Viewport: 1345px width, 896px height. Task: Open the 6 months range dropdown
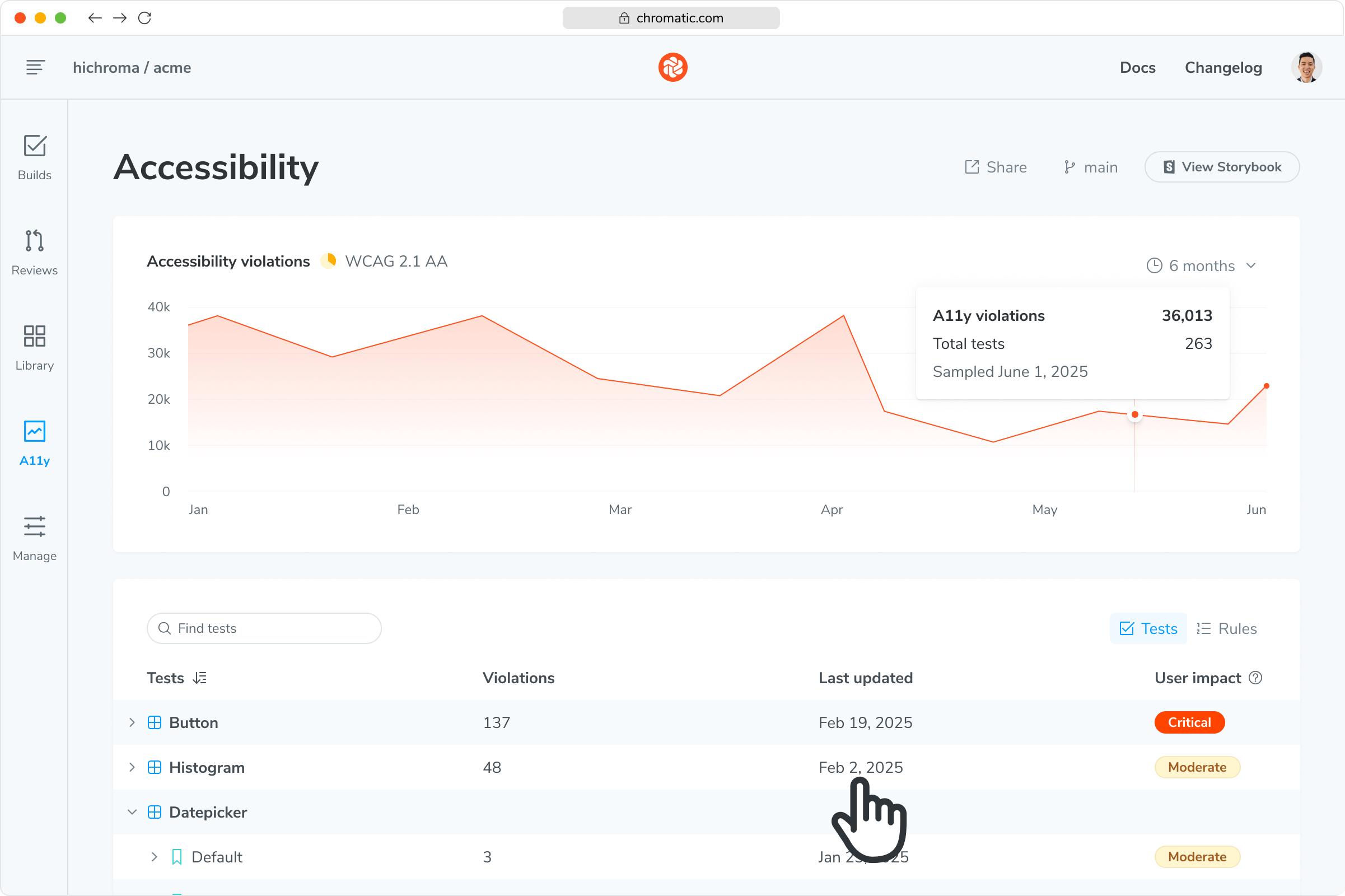pyautogui.click(x=1201, y=265)
